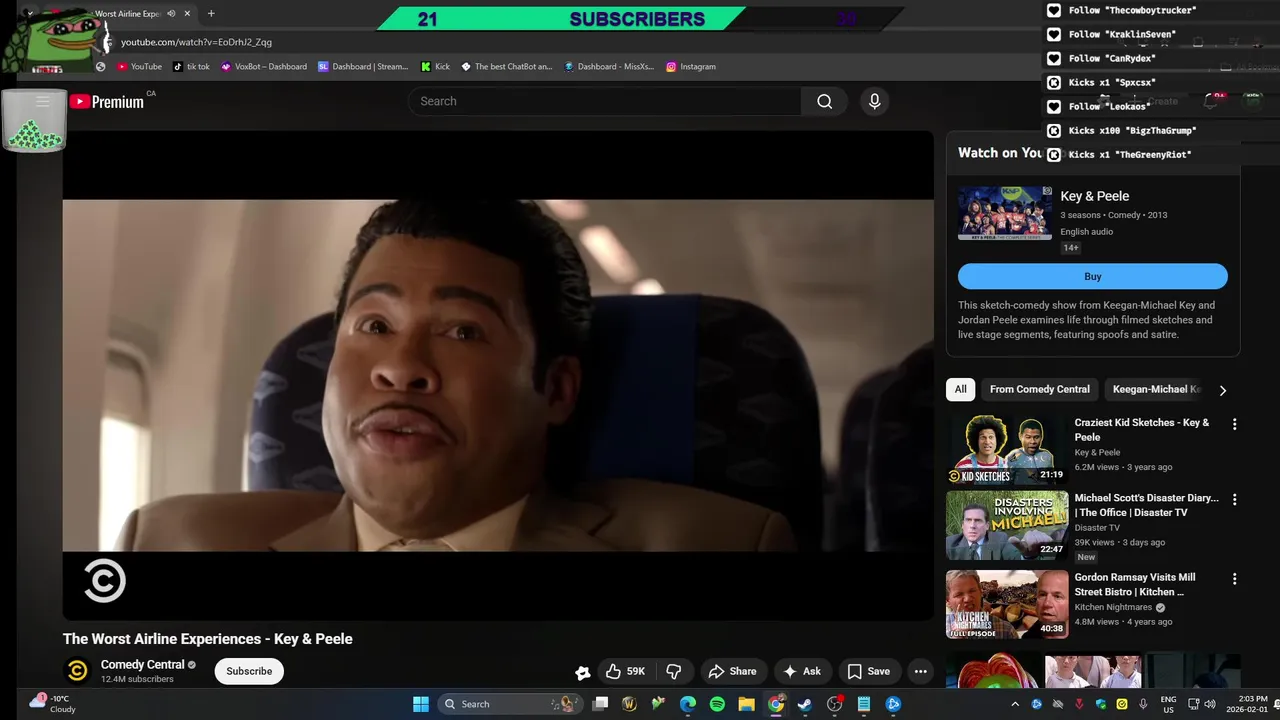This screenshot has width=1280, height=720.
Task: Open the YouTube Premium home logo
Action: point(106,101)
